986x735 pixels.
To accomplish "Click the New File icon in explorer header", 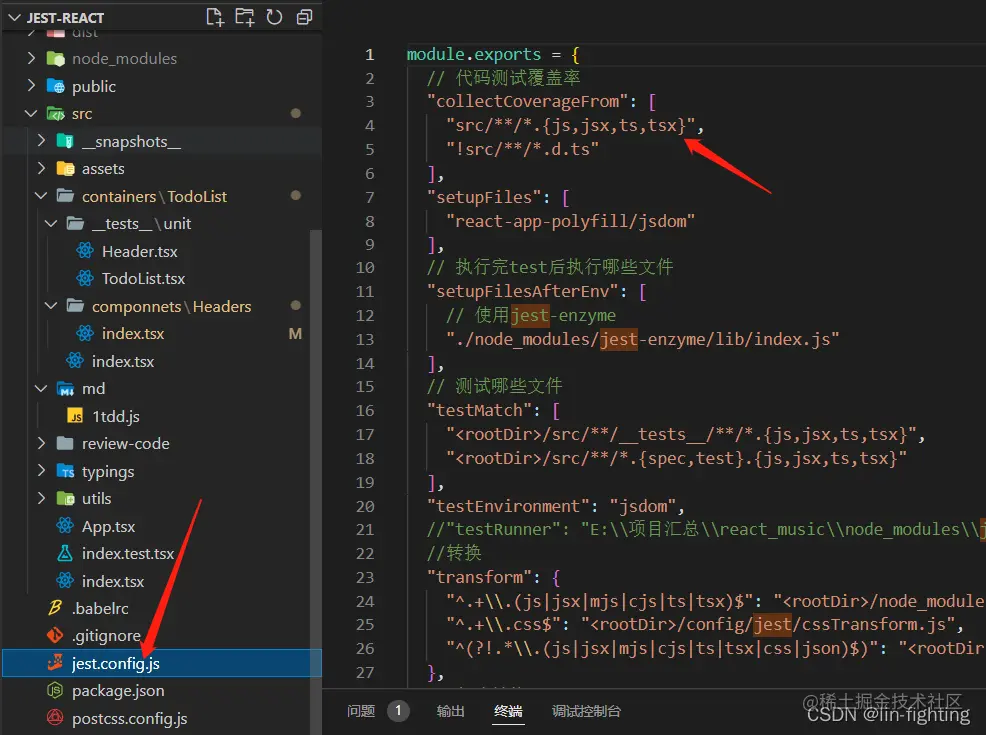I will point(215,17).
